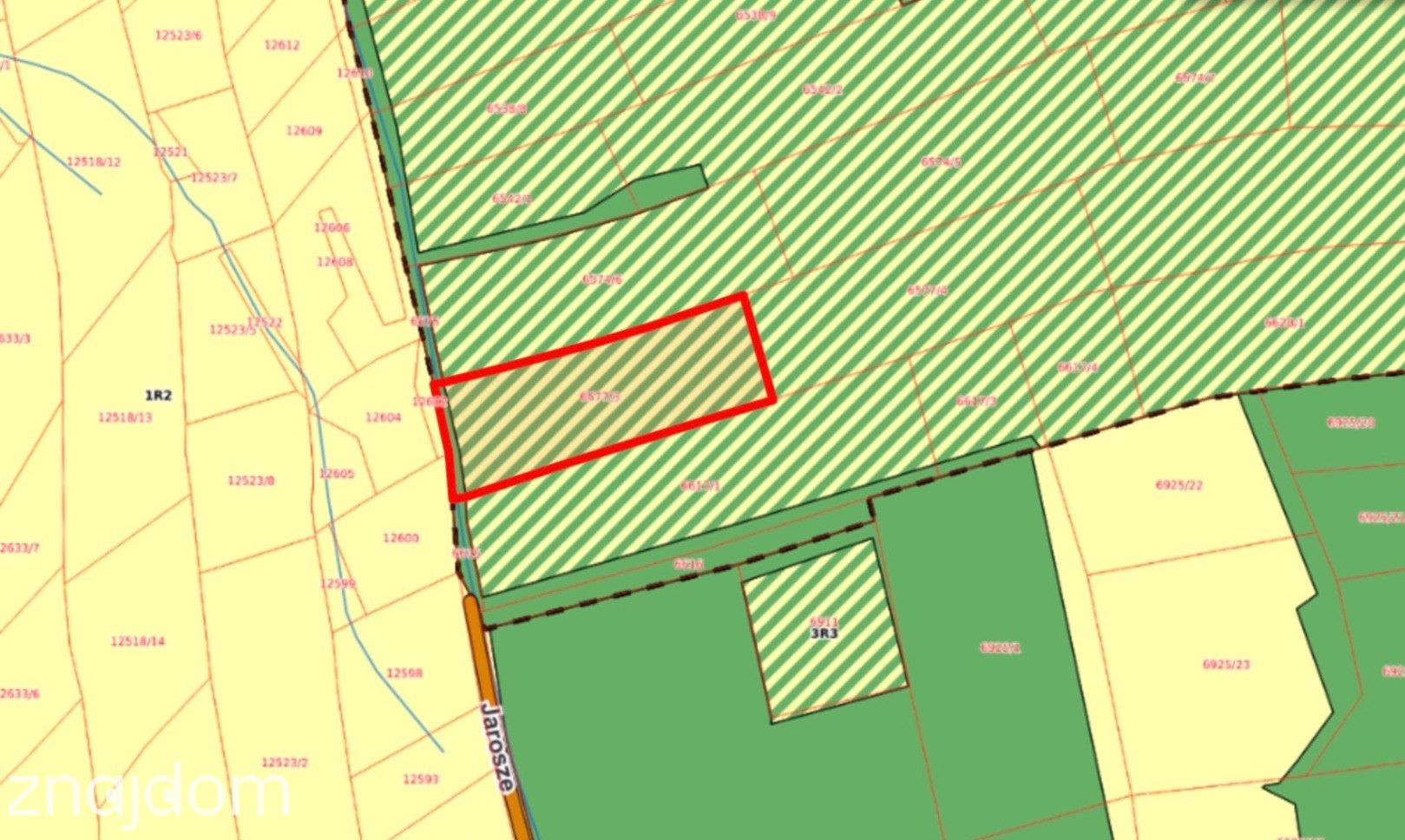Click parcel label 6542/2
The image size is (1405, 840).
(822, 89)
